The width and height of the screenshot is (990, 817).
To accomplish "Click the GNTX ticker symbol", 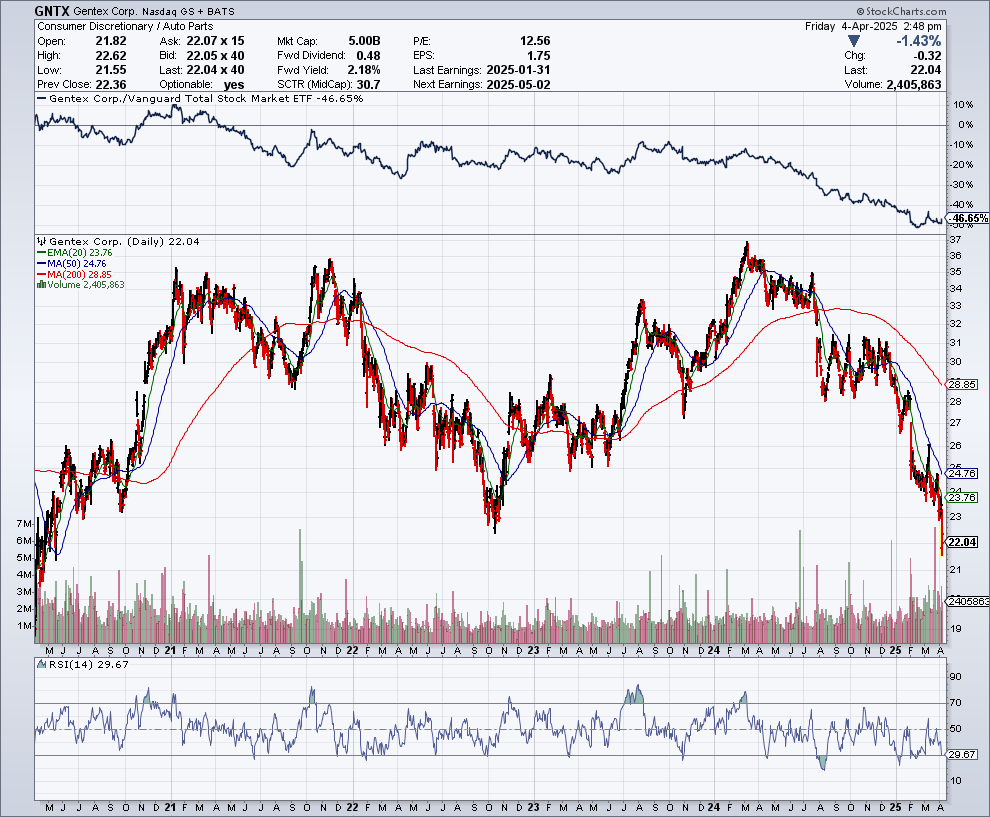I will click(52, 11).
